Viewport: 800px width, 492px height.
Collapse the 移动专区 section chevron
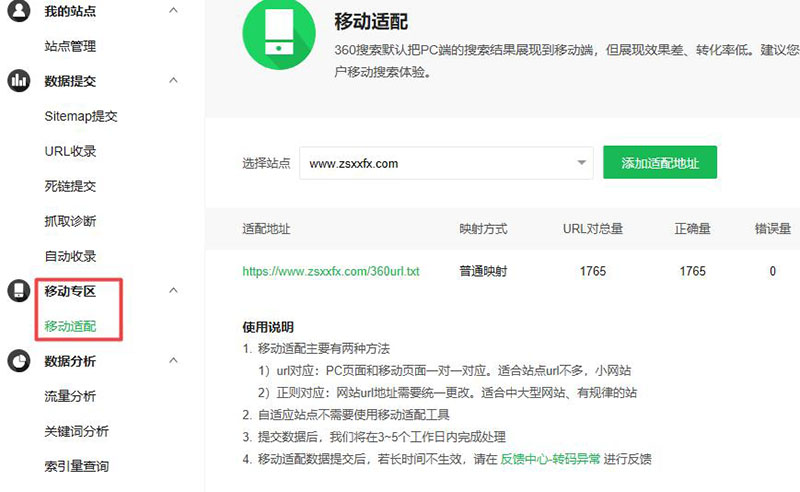pos(173,290)
